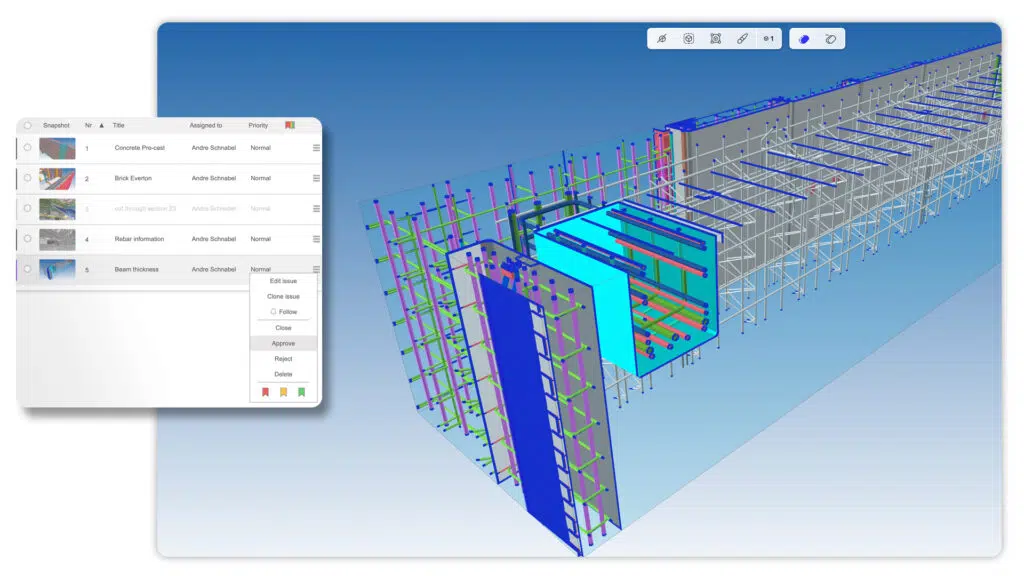Select the Brick Everton issue radio button
This screenshot has width=1024, height=576.
point(27,178)
